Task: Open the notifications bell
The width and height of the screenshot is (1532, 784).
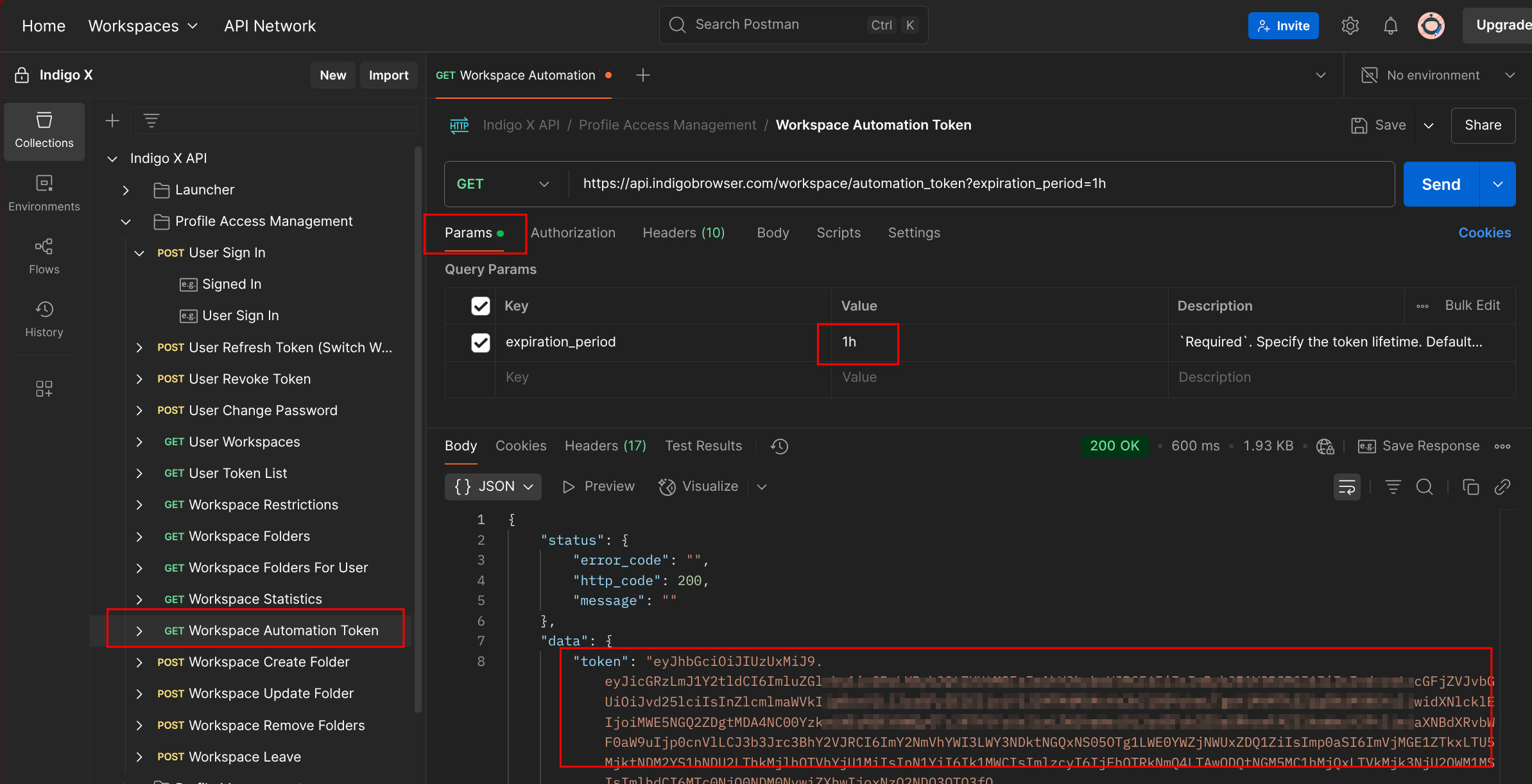Action: 1390,26
